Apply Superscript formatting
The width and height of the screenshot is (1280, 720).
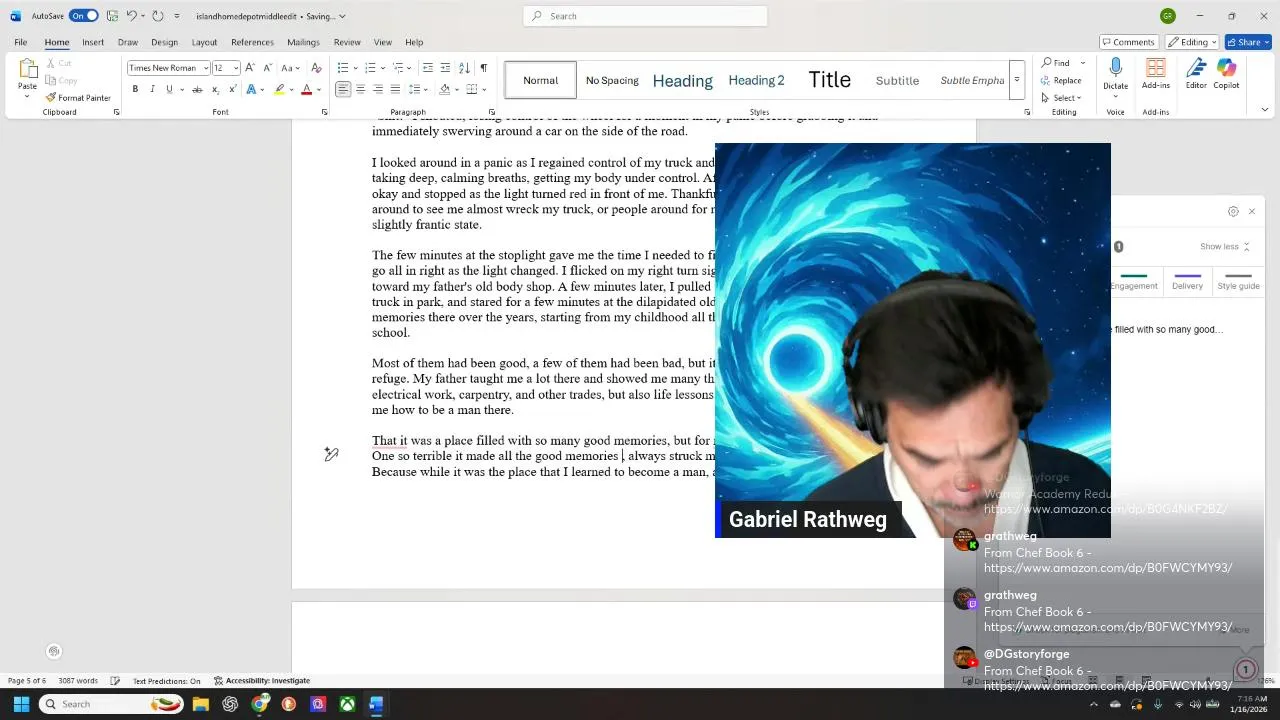tap(231, 89)
